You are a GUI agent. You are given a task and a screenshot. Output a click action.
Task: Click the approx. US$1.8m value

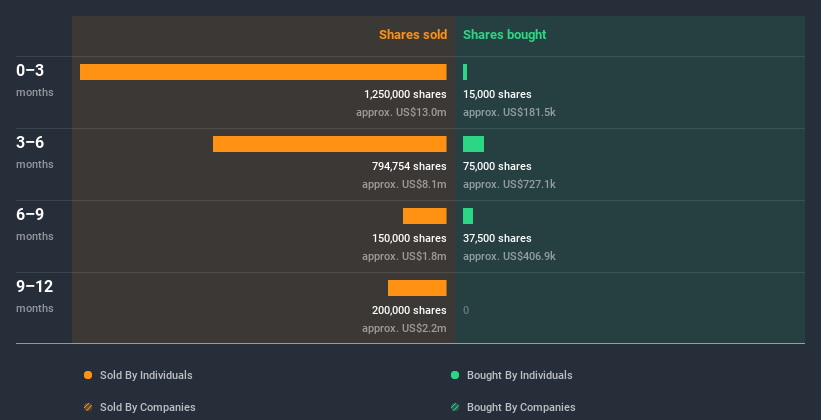(x=404, y=256)
